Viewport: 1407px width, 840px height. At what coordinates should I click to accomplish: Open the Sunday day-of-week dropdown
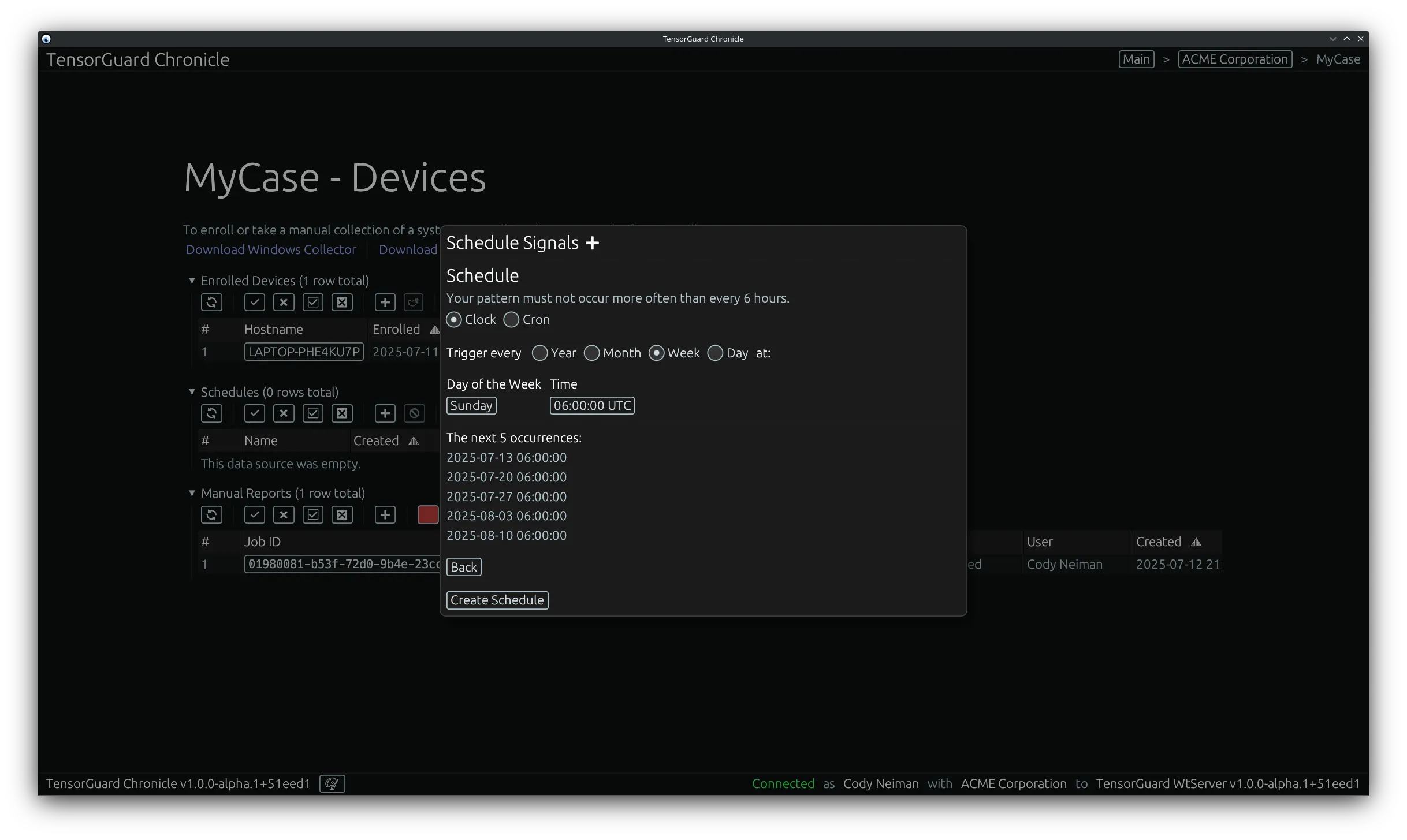[x=471, y=405]
